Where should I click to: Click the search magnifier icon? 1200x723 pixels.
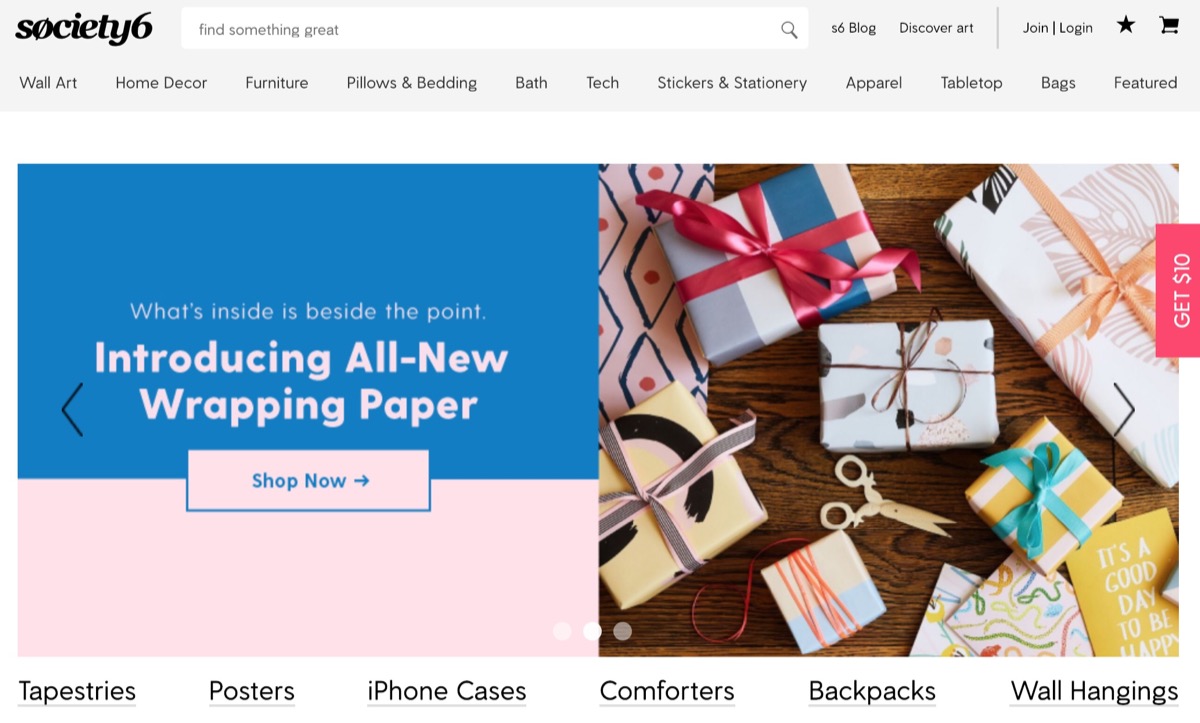(x=789, y=29)
